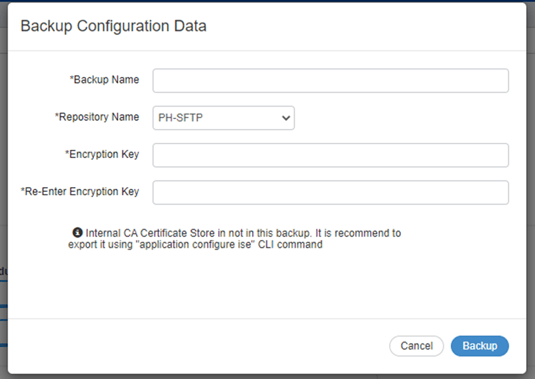
Task: Click the info icon beside Internal CA notice
Action: click(77, 232)
